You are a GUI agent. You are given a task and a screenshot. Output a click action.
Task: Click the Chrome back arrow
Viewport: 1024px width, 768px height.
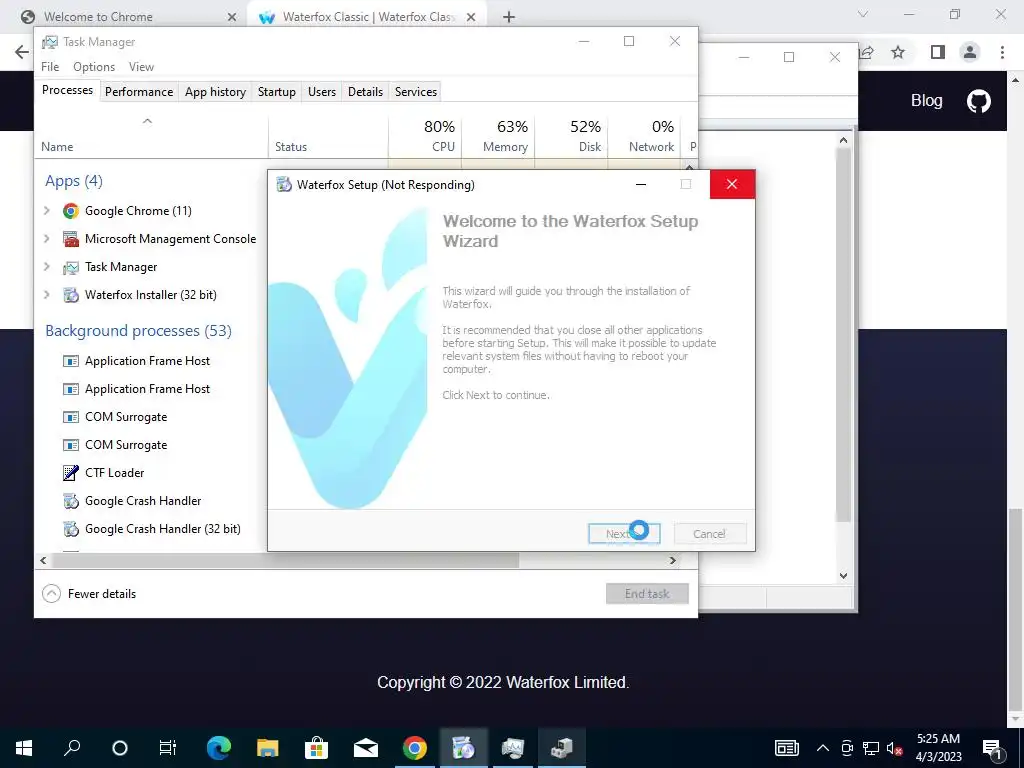coord(22,52)
